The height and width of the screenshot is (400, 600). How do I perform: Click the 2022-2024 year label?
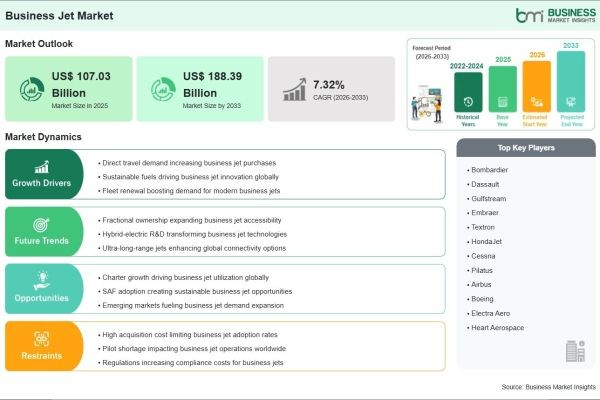(x=466, y=66)
